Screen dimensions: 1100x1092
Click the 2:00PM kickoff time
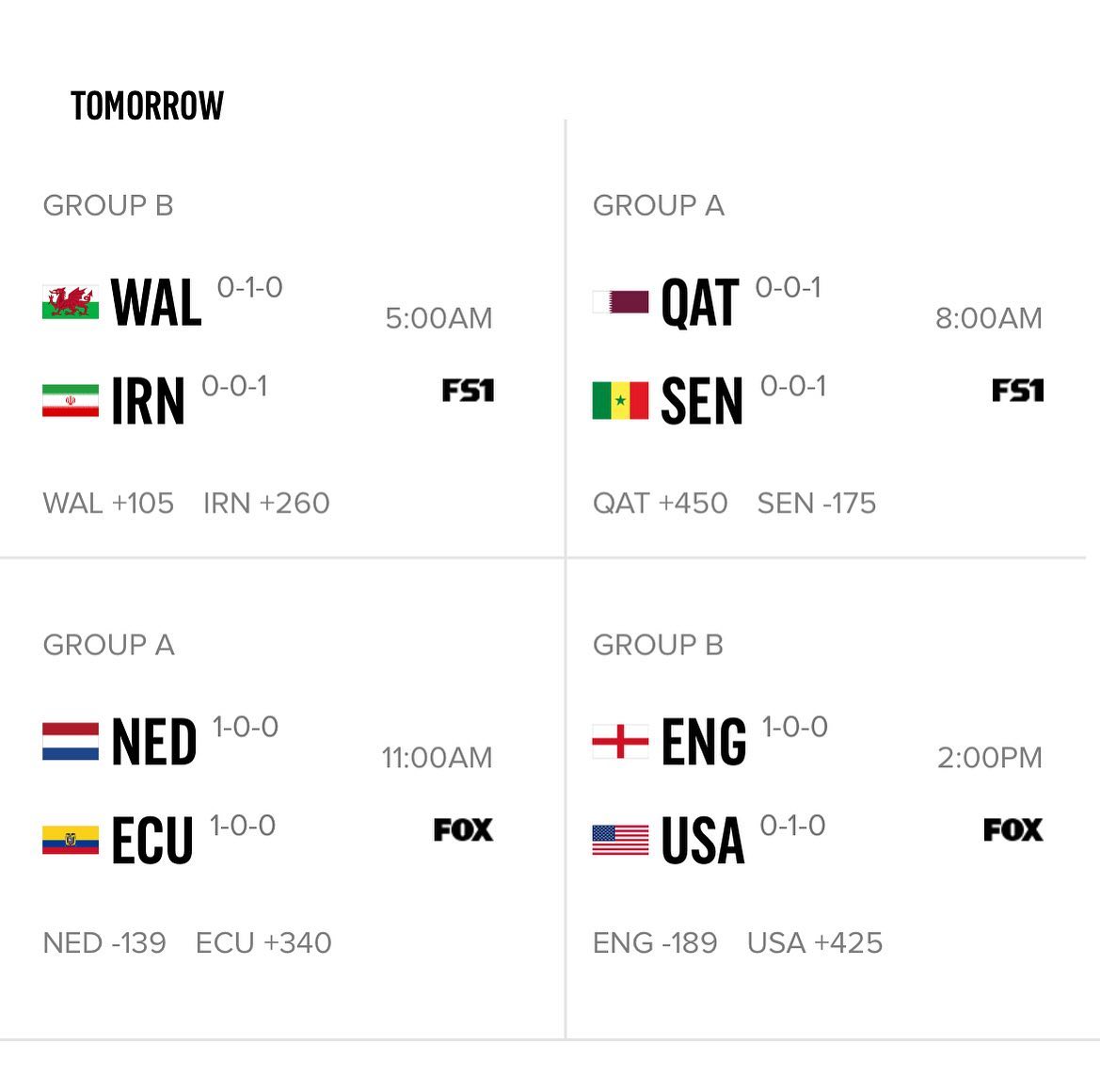pyautogui.click(x=989, y=758)
